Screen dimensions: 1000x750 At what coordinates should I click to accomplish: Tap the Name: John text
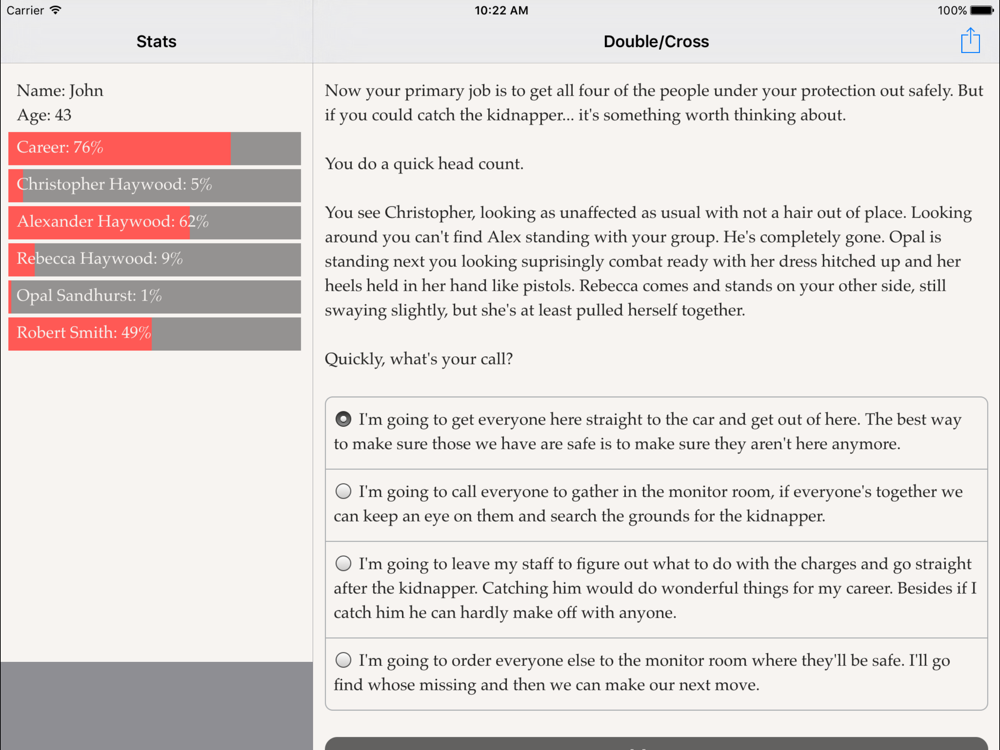60,90
